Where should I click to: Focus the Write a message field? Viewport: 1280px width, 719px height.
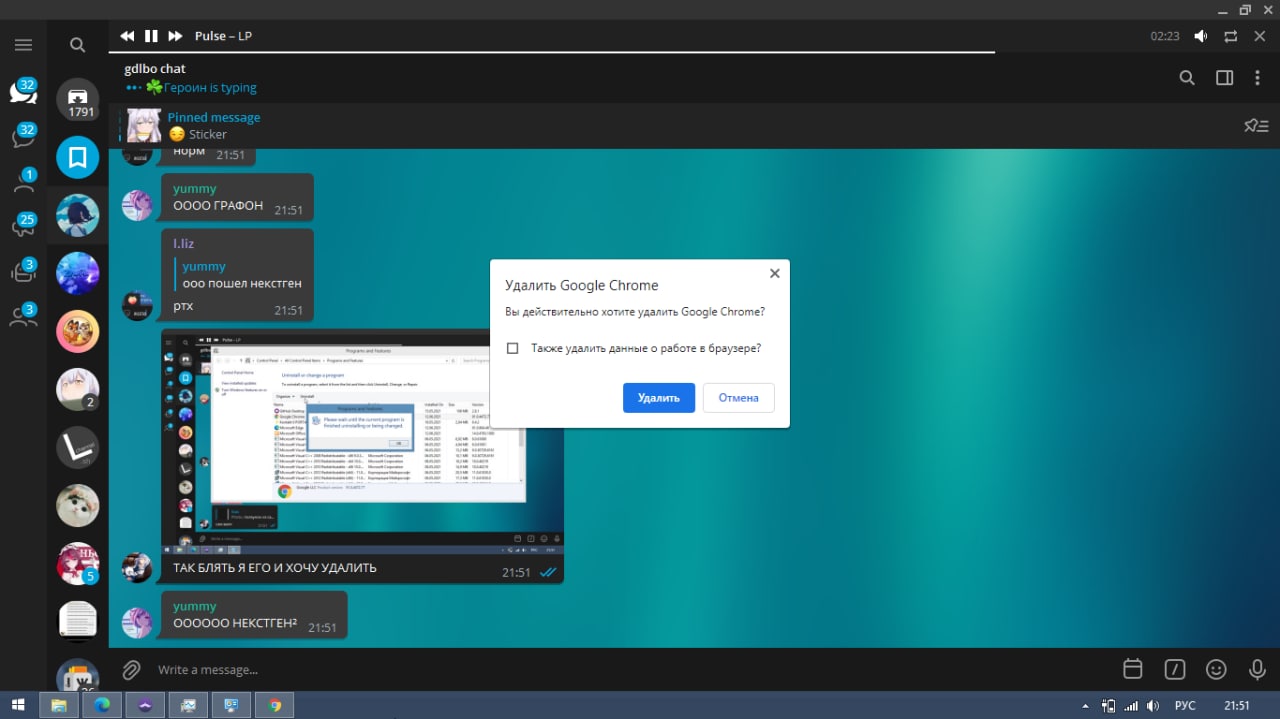coord(630,669)
